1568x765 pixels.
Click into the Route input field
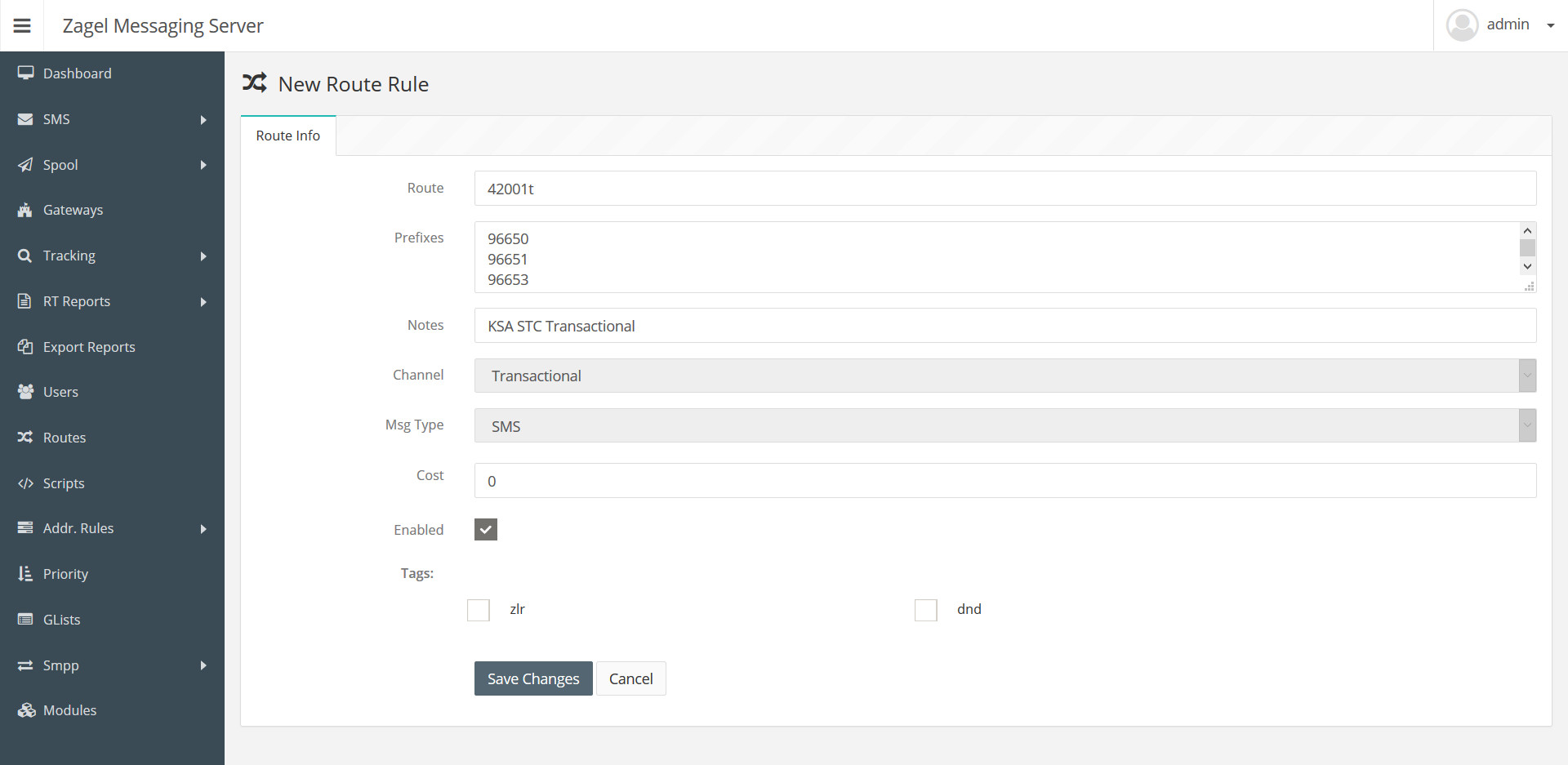point(1005,189)
